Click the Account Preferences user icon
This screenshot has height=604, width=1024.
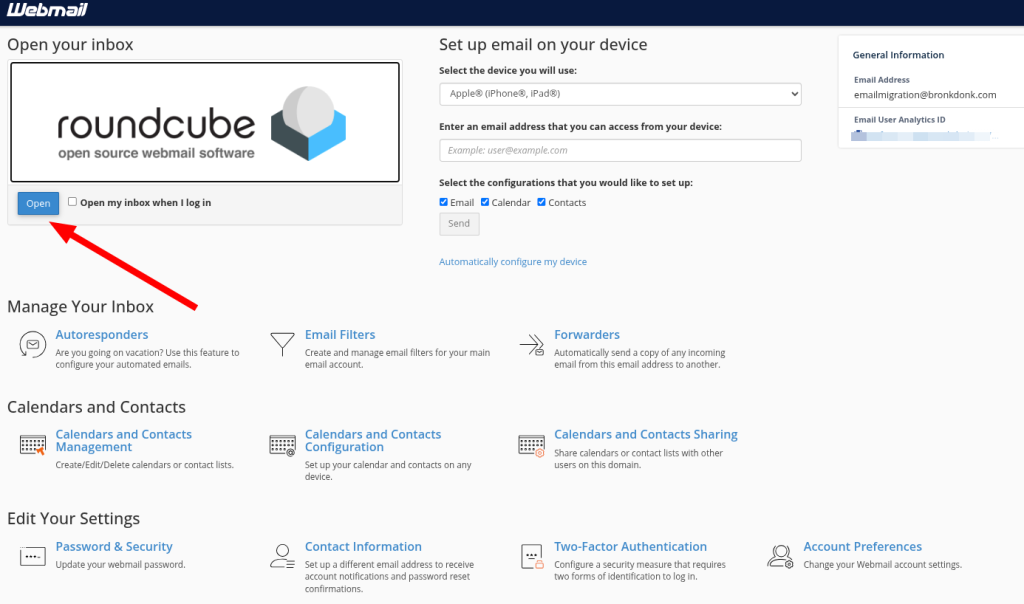point(780,556)
